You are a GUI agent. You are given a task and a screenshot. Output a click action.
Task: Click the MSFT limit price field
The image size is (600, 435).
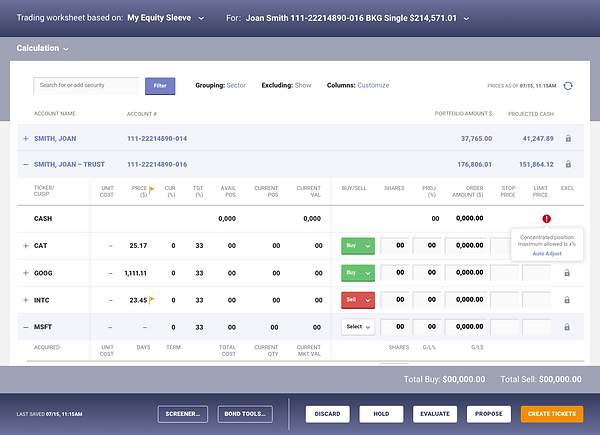click(536, 327)
